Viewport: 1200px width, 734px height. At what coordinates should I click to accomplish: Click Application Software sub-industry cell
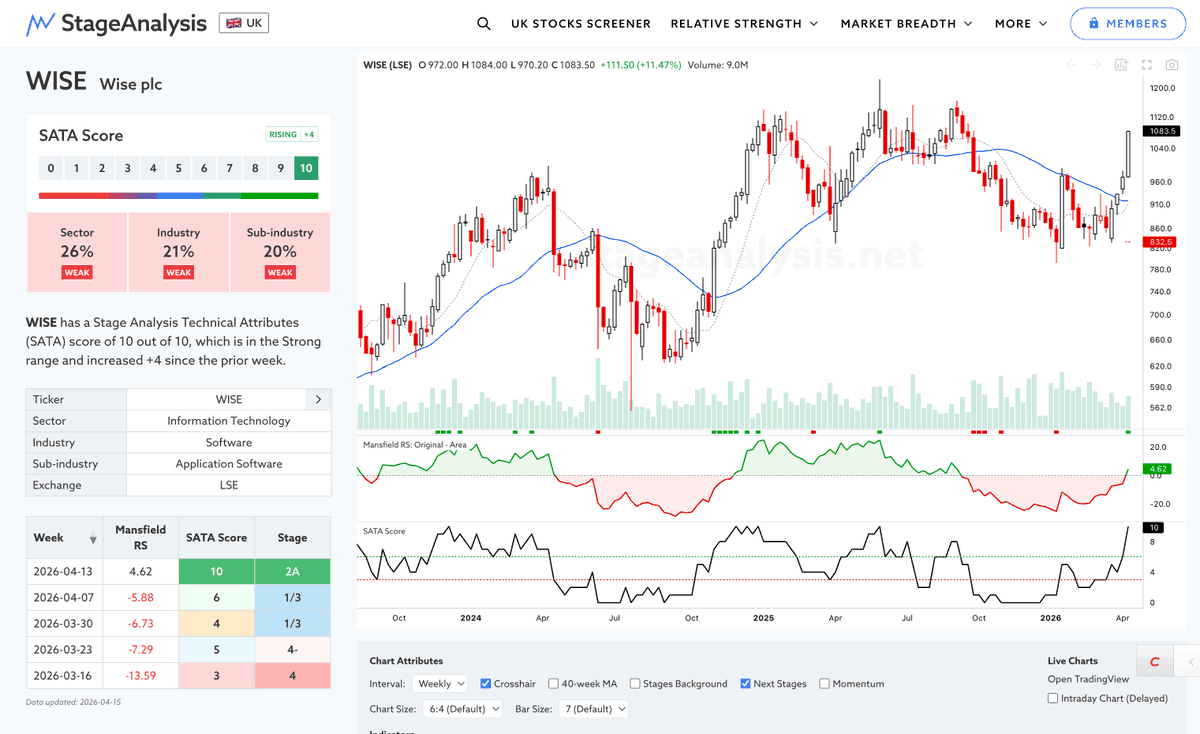tap(229, 464)
